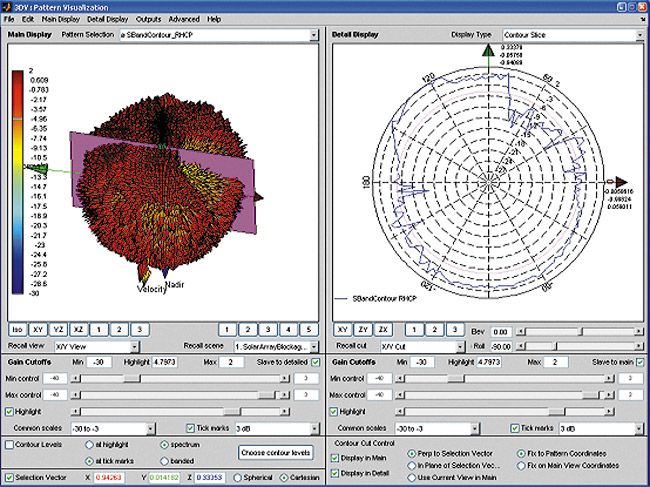Click the Highlight value field in main Gain Cutoffs
Image resolution: width=650 pixels, height=487 pixels.
pyautogui.click(x=165, y=361)
